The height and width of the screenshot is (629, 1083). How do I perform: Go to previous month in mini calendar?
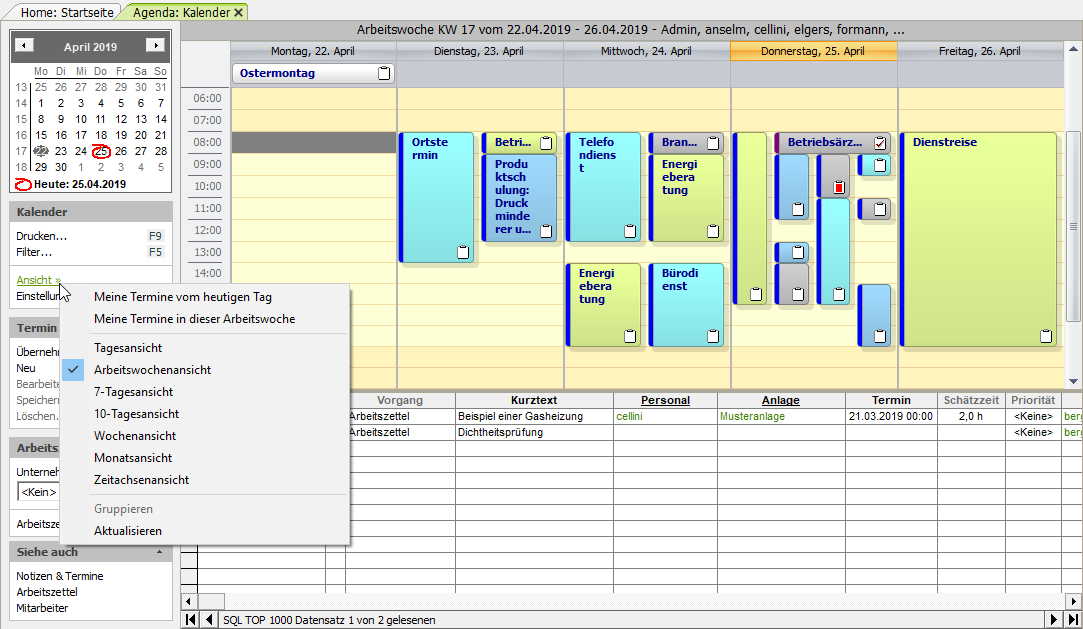point(26,46)
